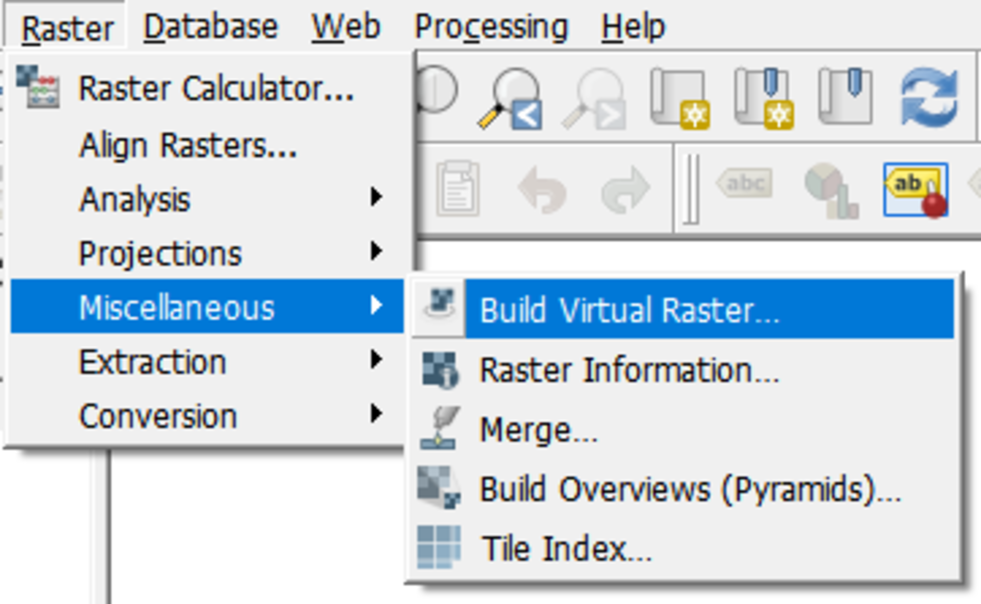Click the Undo arrow in toolbar
The height and width of the screenshot is (604, 981).
(x=542, y=189)
